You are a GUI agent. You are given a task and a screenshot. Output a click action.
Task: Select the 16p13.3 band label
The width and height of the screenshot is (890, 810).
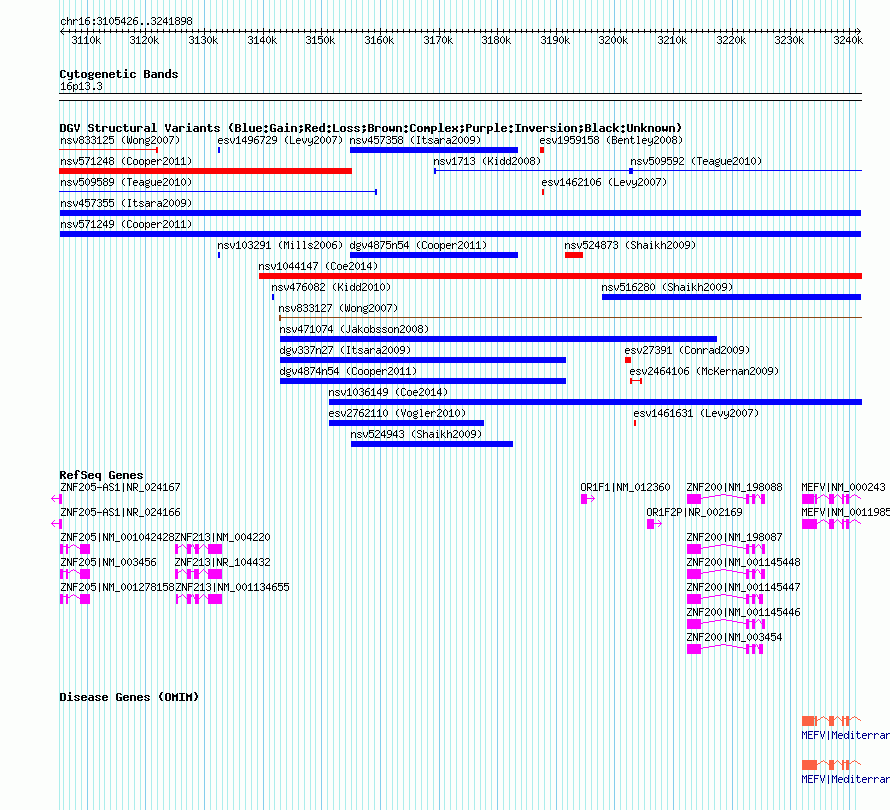click(x=81, y=86)
